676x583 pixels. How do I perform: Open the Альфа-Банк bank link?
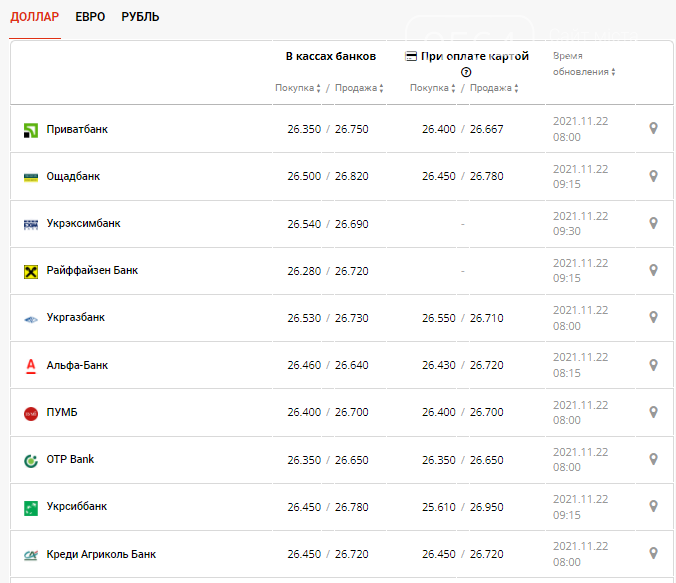tap(77, 365)
